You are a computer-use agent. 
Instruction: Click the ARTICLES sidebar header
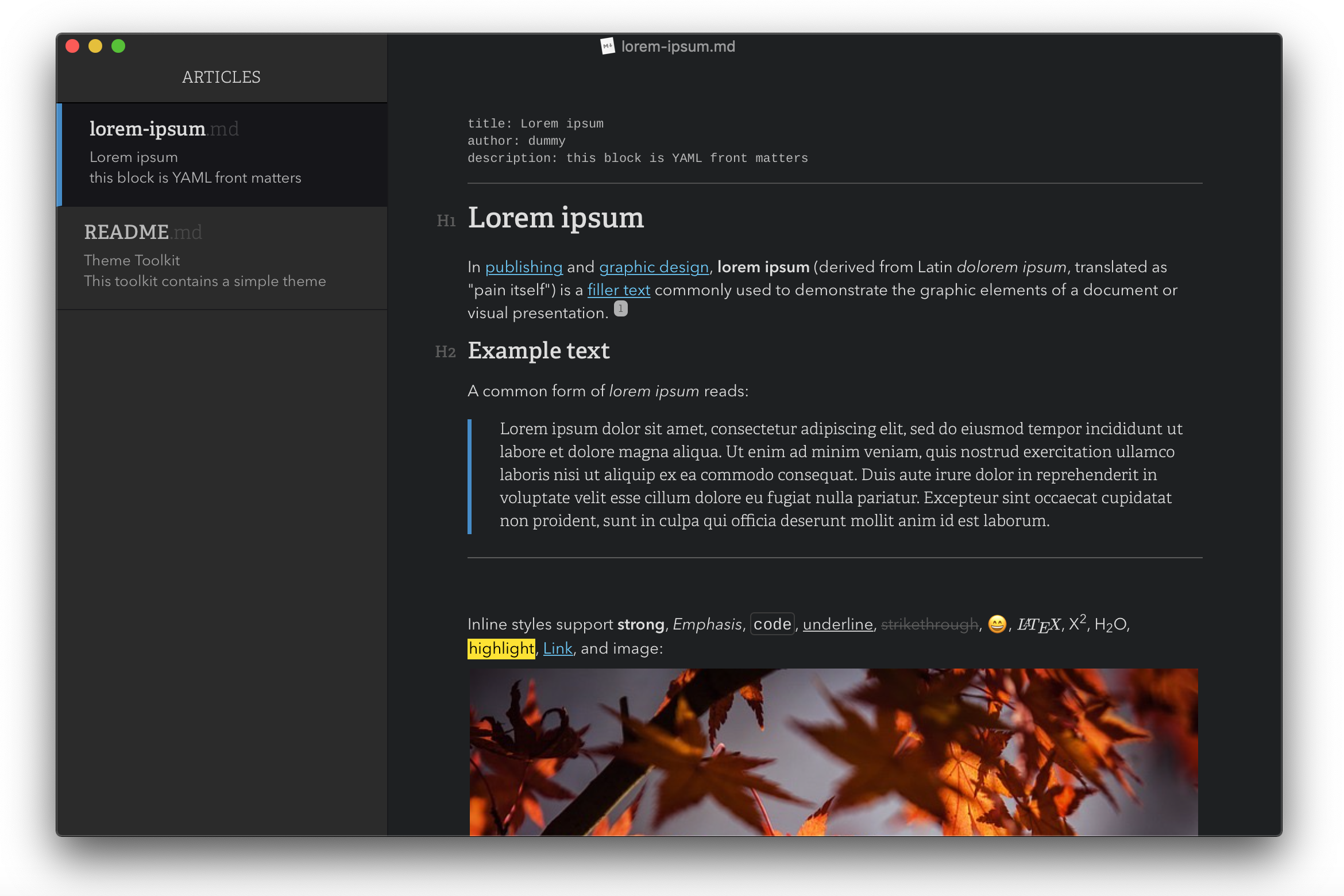pos(221,78)
